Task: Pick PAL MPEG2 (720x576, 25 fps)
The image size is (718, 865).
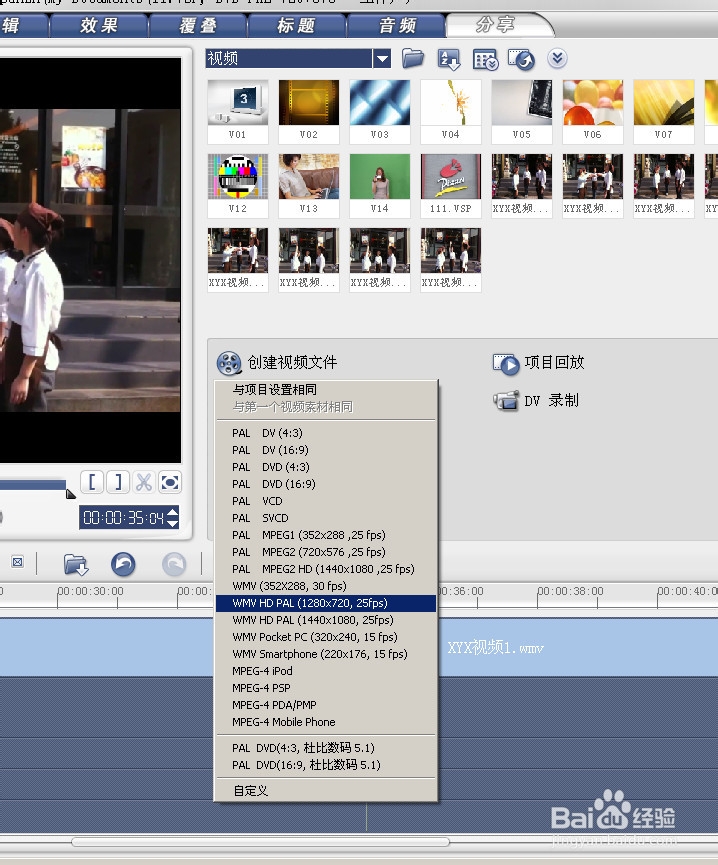Action: point(326,552)
